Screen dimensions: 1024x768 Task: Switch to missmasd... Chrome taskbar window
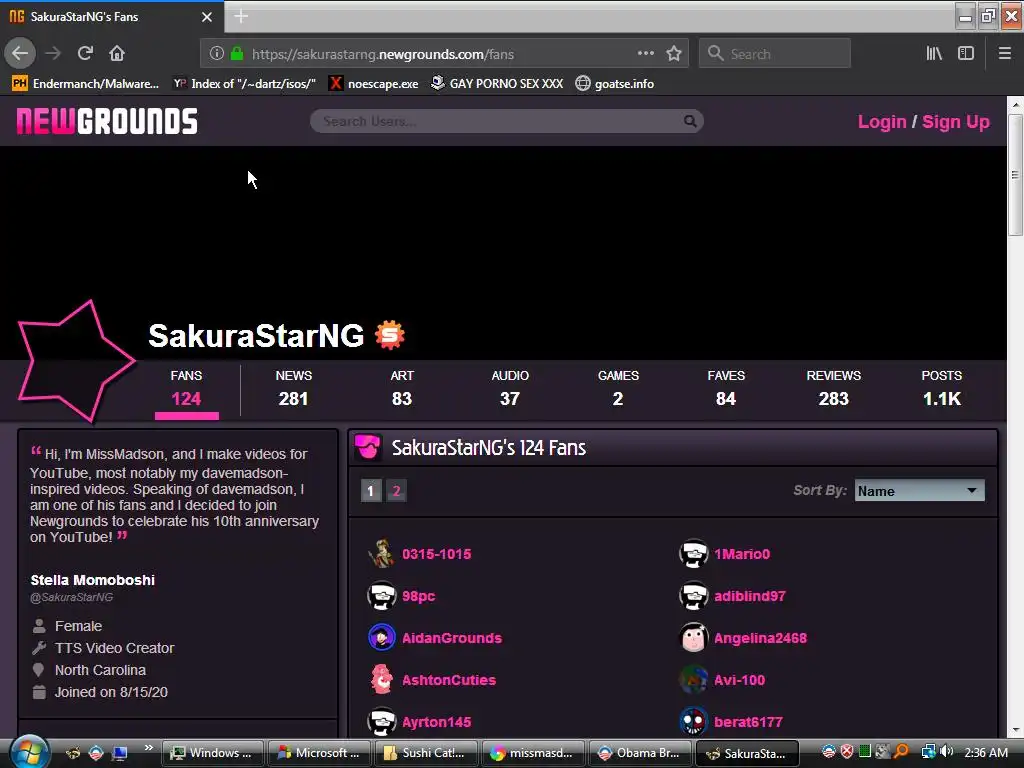(x=532, y=753)
